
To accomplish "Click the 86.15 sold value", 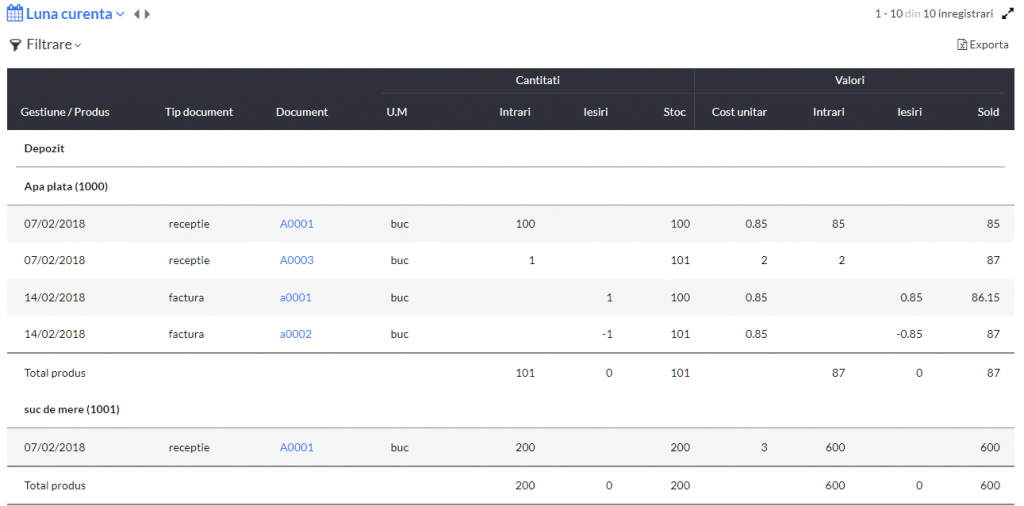I will [985, 298].
